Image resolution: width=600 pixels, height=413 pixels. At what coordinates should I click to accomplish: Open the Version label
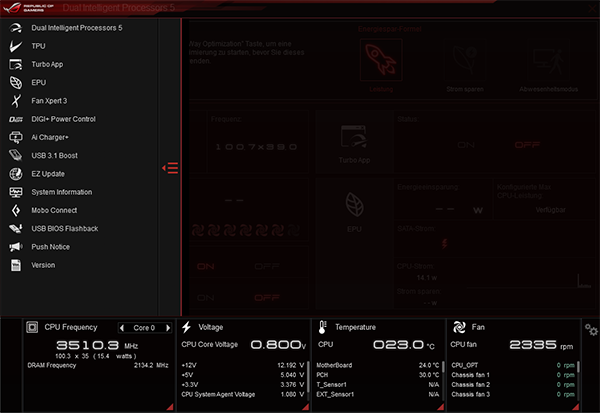point(43,265)
